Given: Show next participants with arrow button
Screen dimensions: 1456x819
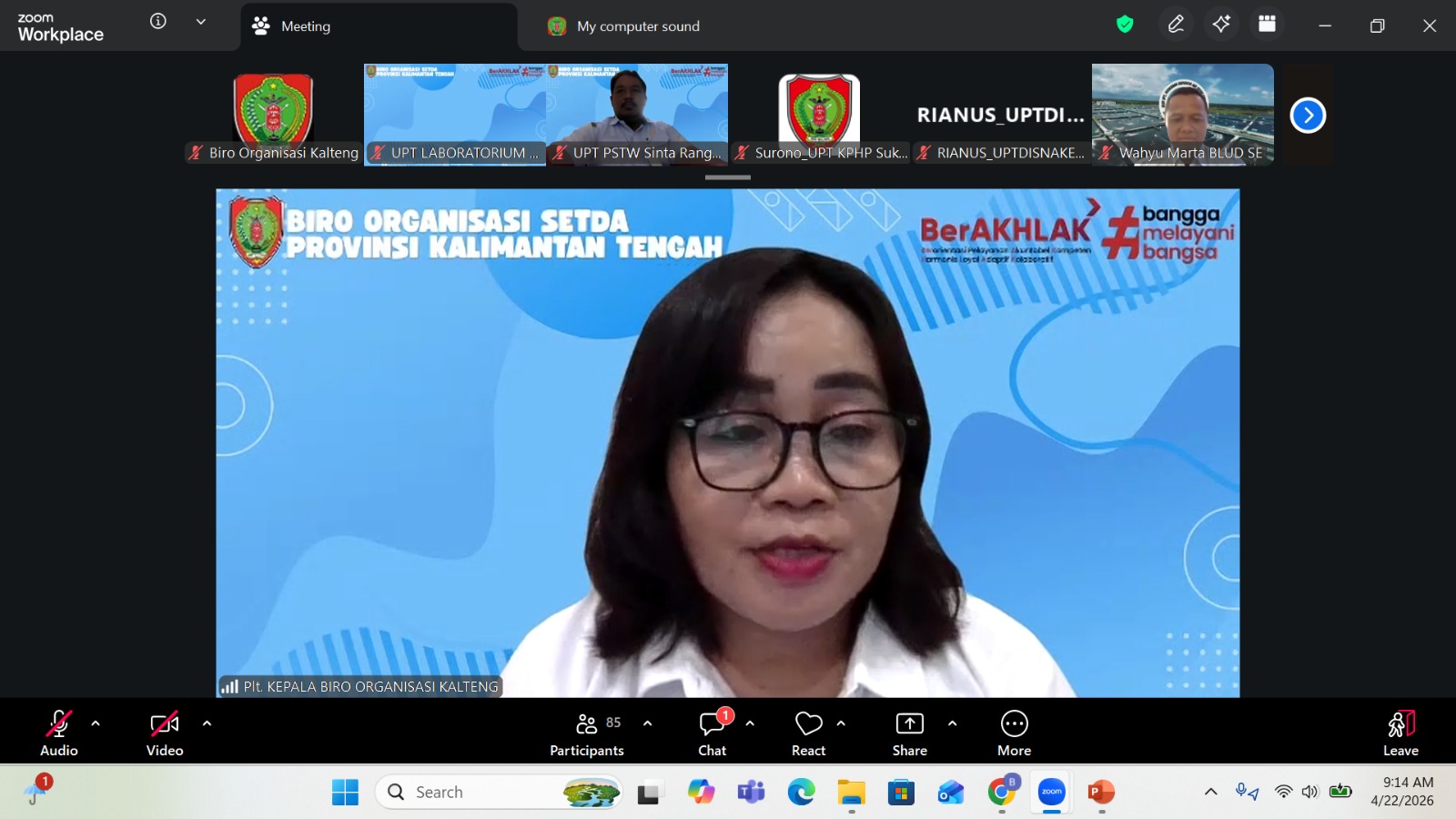Looking at the screenshot, I should (1308, 116).
